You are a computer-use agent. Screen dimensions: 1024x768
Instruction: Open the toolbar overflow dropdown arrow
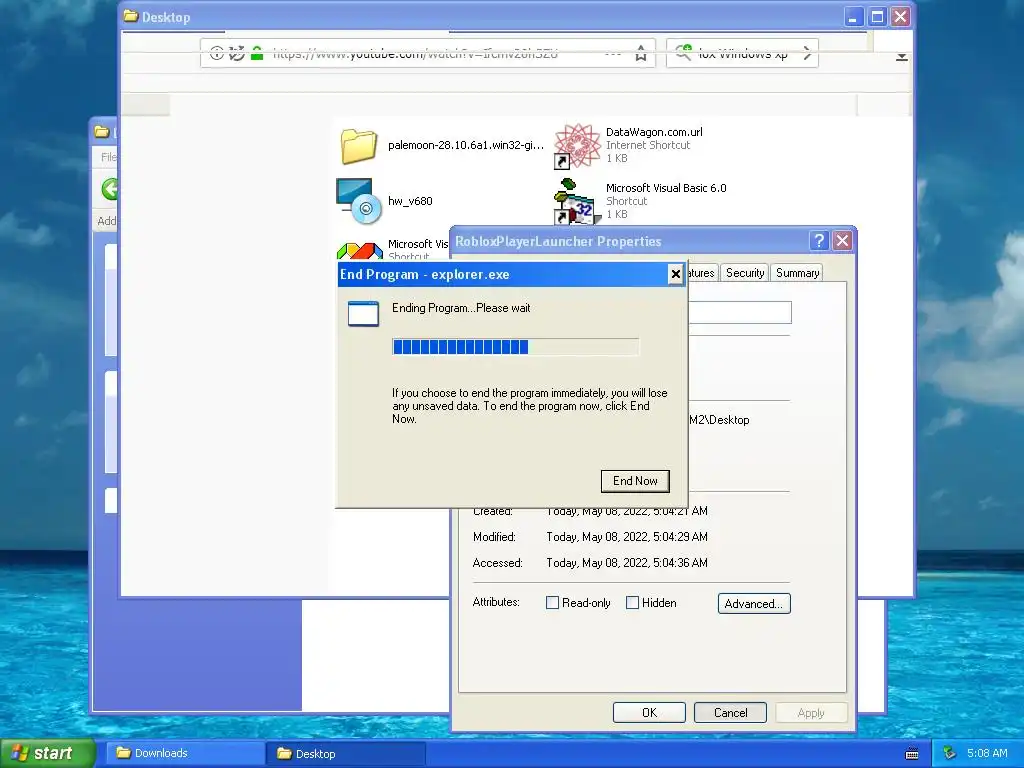901,57
